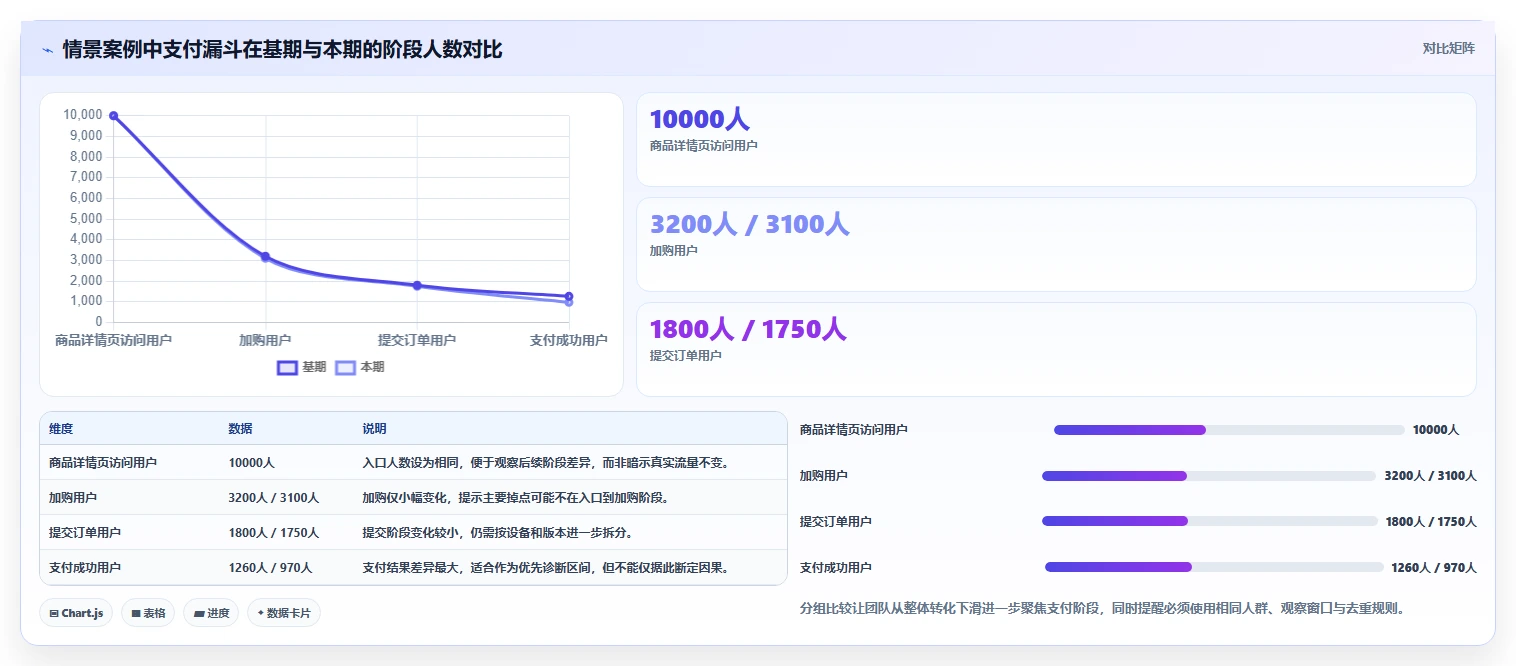Click the 5,000 y-axis tick label
Viewport: 1516px width, 666px height.
(85, 218)
